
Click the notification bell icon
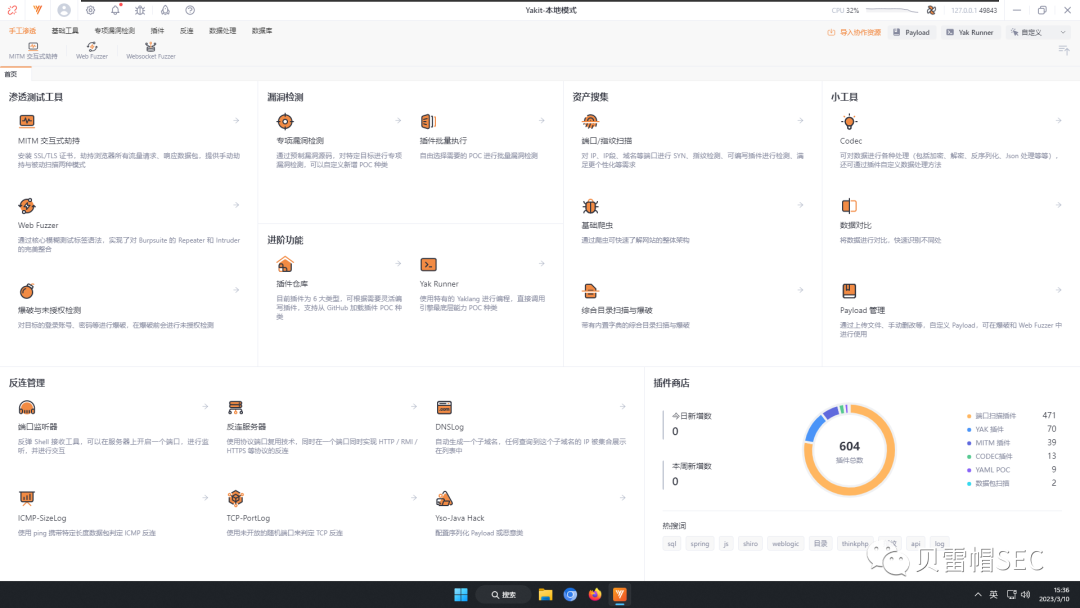[x=116, y=10]
